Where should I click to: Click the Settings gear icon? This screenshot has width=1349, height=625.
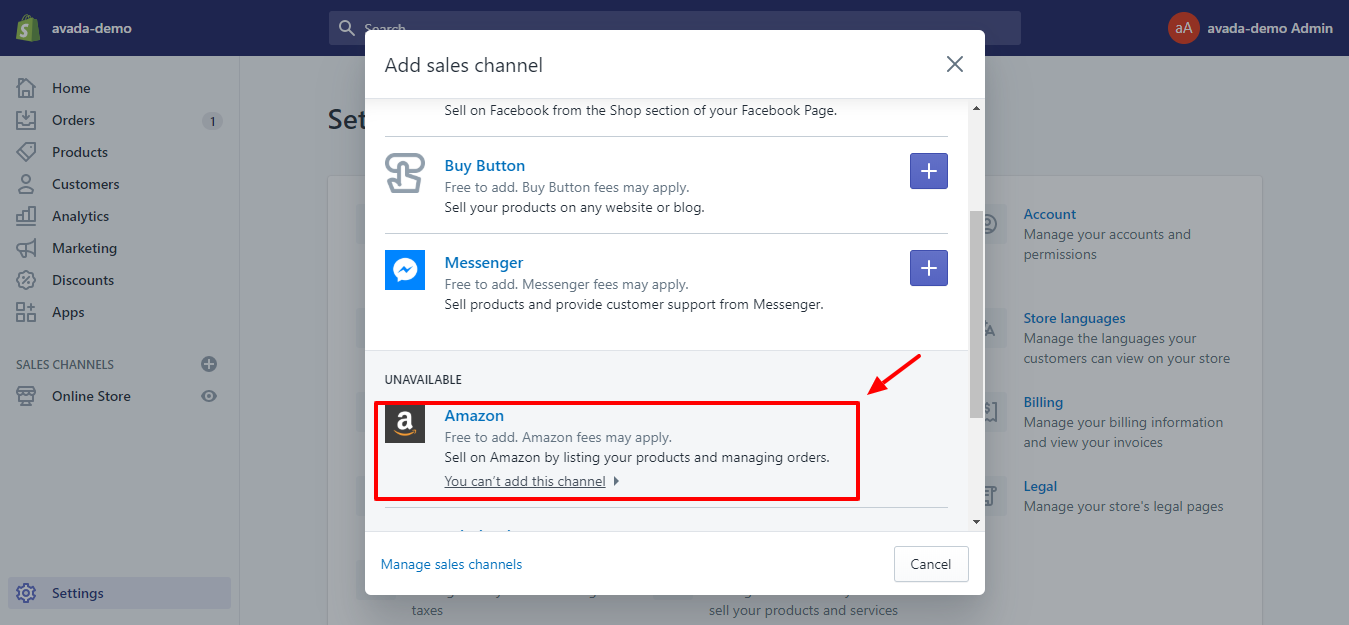coord(26,593)
